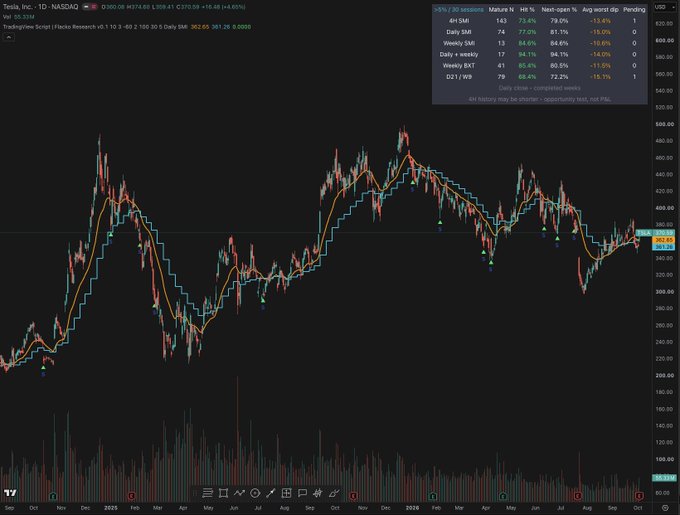The height and width of the screenshot is (515, 680).
Task: Click the red earnings marker near Feb 2025
Action: (131, 495)
